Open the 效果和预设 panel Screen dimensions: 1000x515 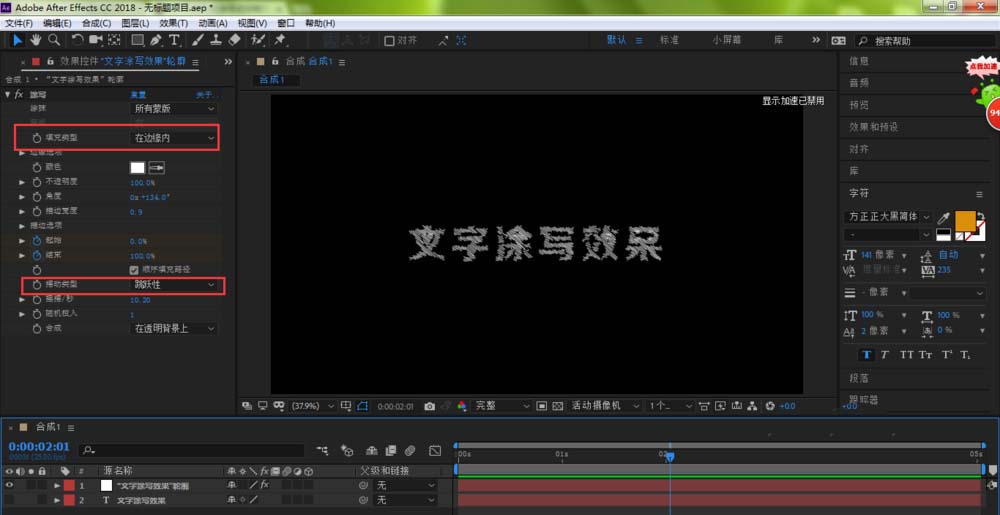(873, 127)
